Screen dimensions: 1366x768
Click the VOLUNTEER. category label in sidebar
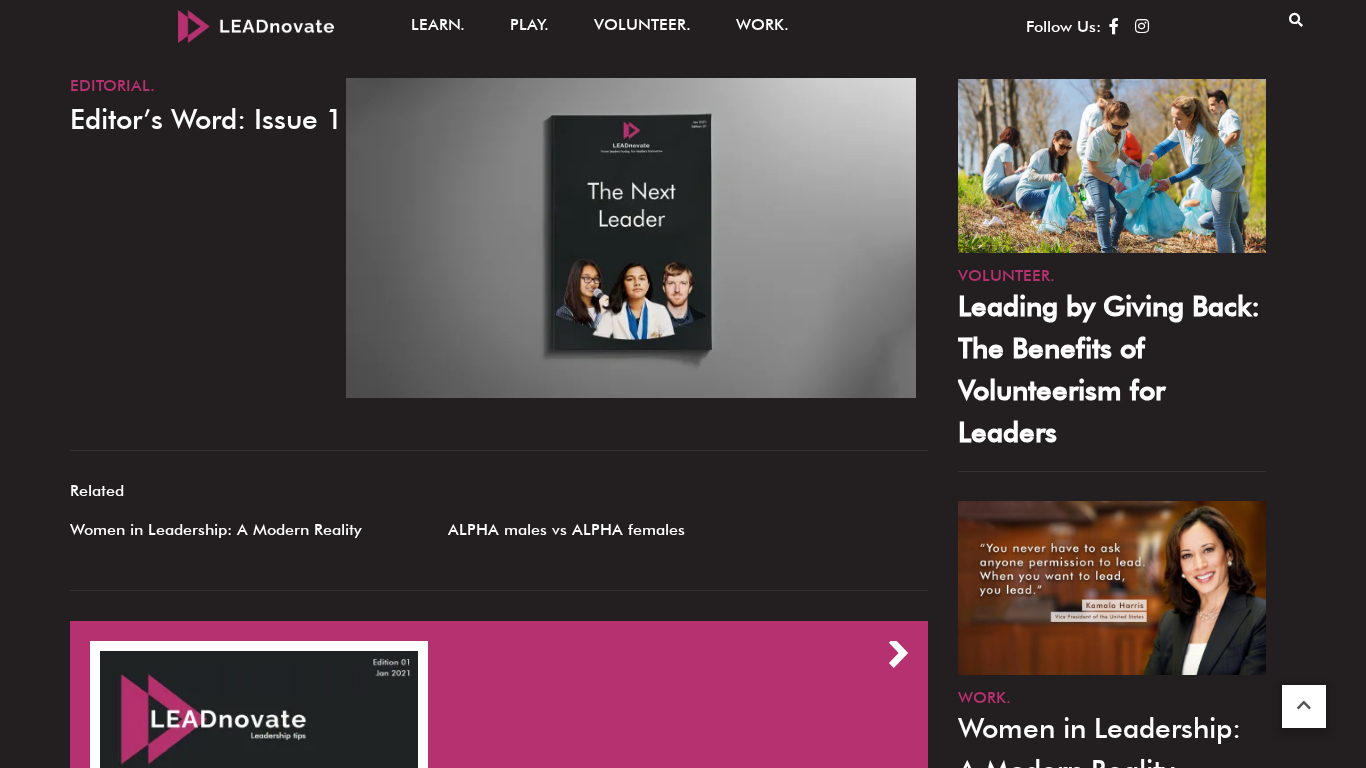click(x=1005, y=275)
